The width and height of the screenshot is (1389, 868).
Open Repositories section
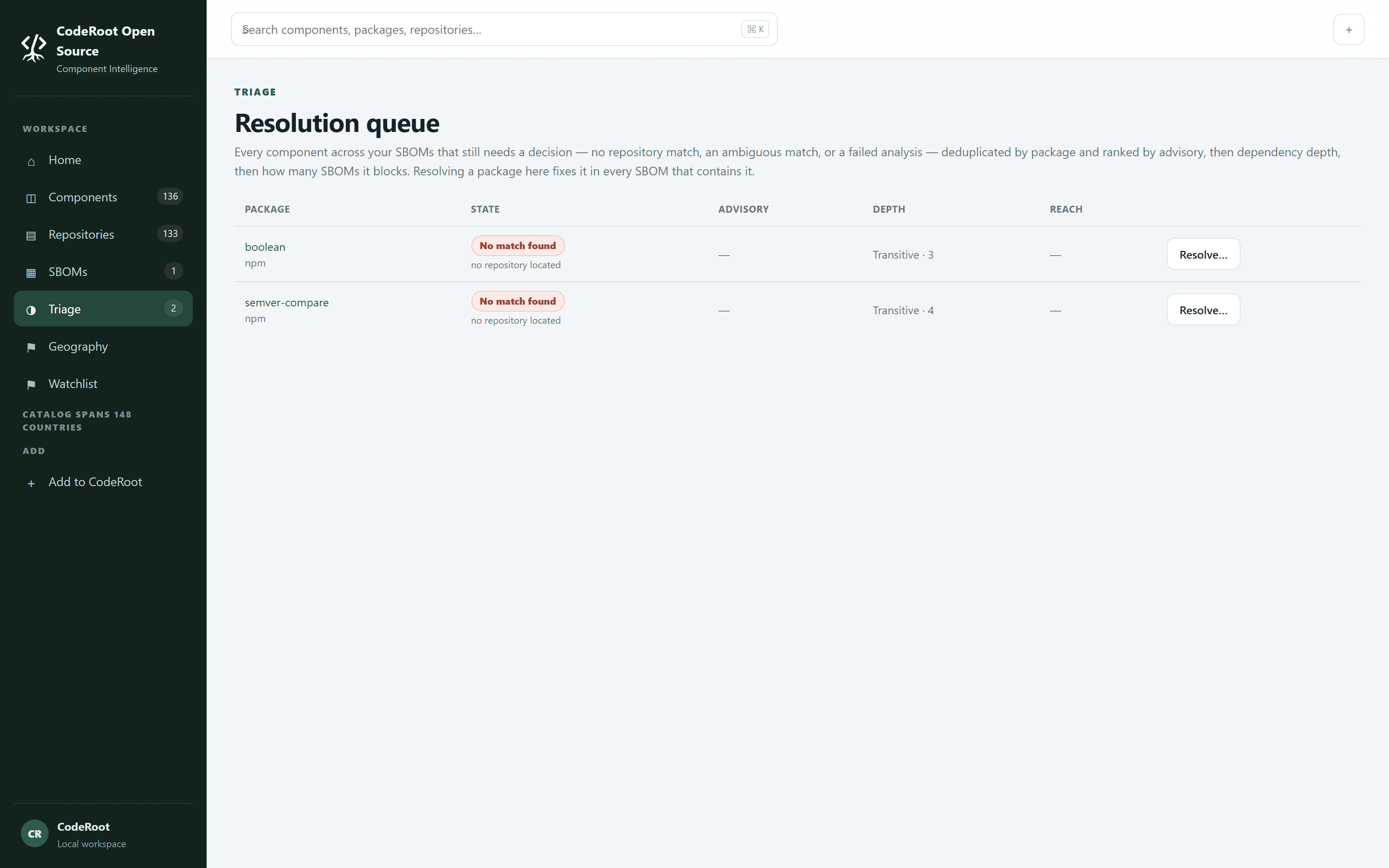[x=103, y=235]
